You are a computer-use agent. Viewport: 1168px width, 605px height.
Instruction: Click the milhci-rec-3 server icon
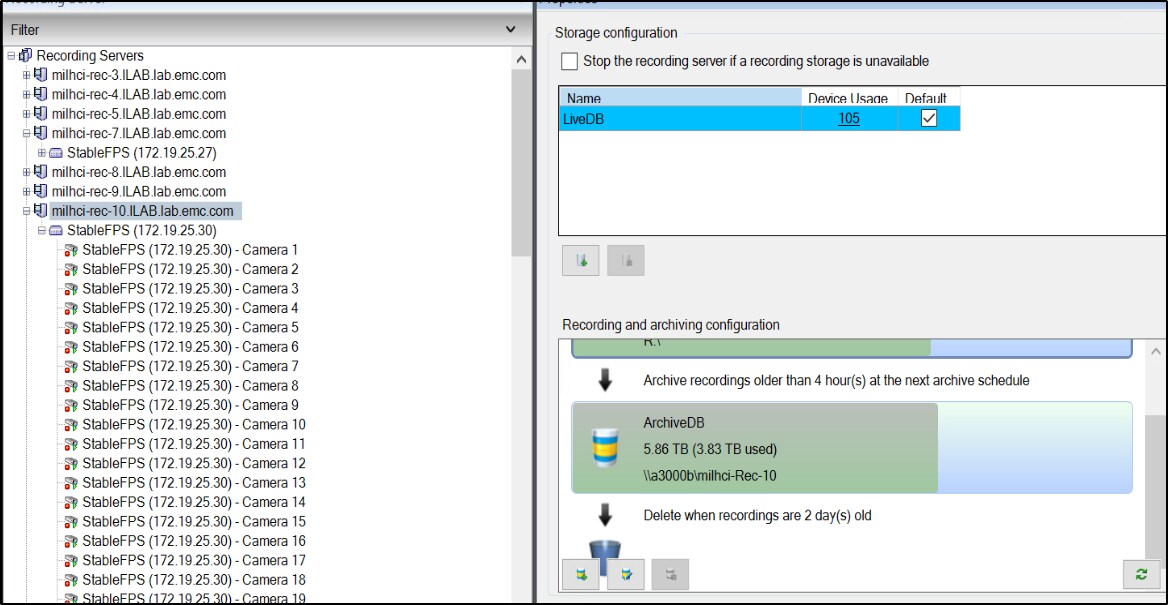41,75
